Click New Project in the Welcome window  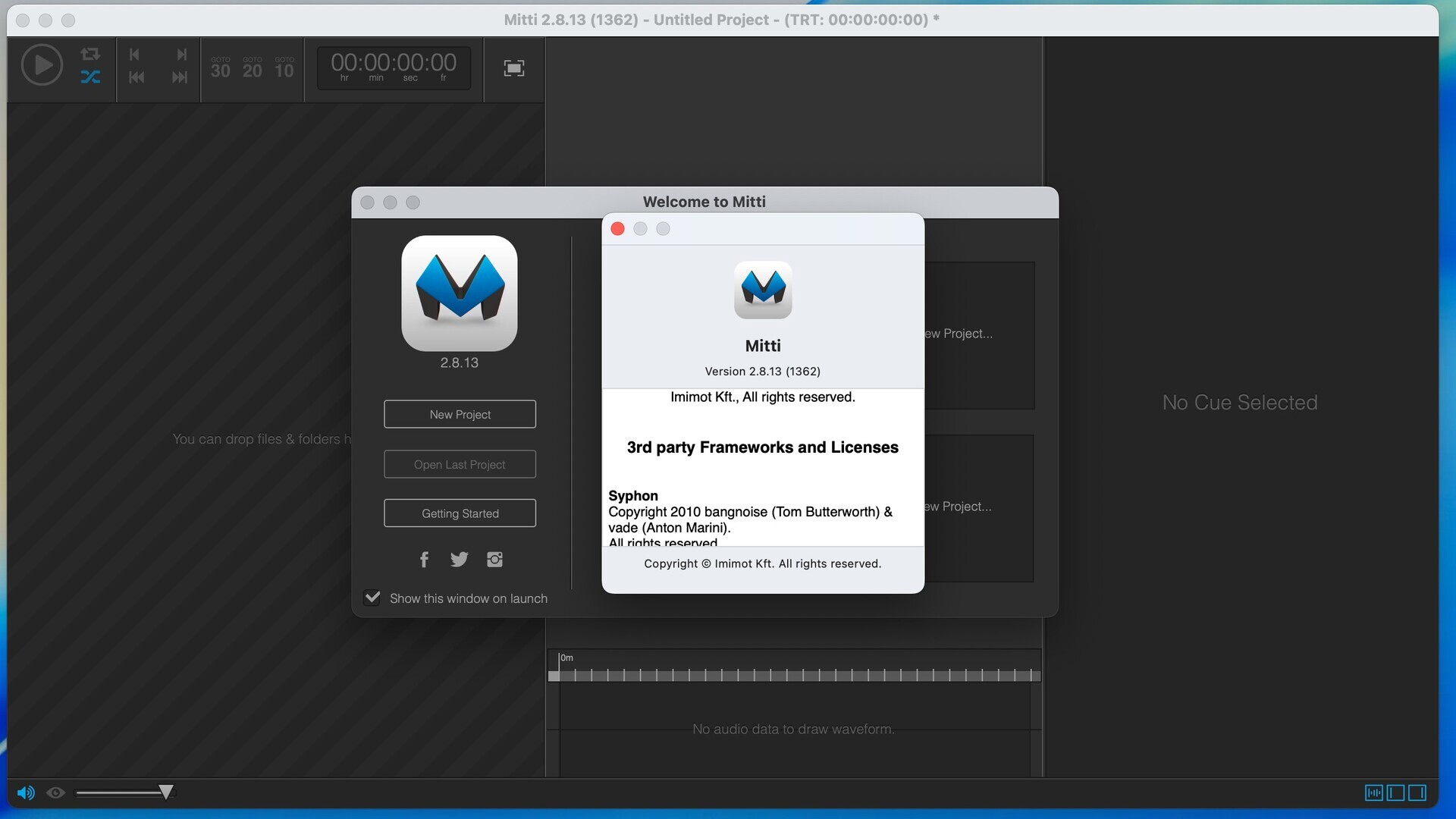(x=460, y=414)
